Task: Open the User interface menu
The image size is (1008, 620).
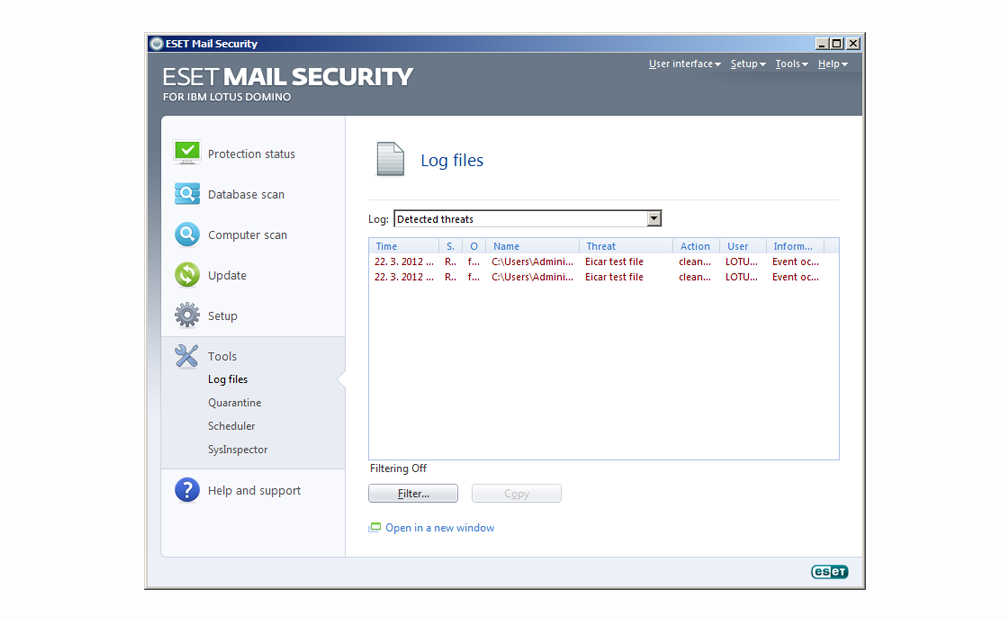Action: (684, 64)
